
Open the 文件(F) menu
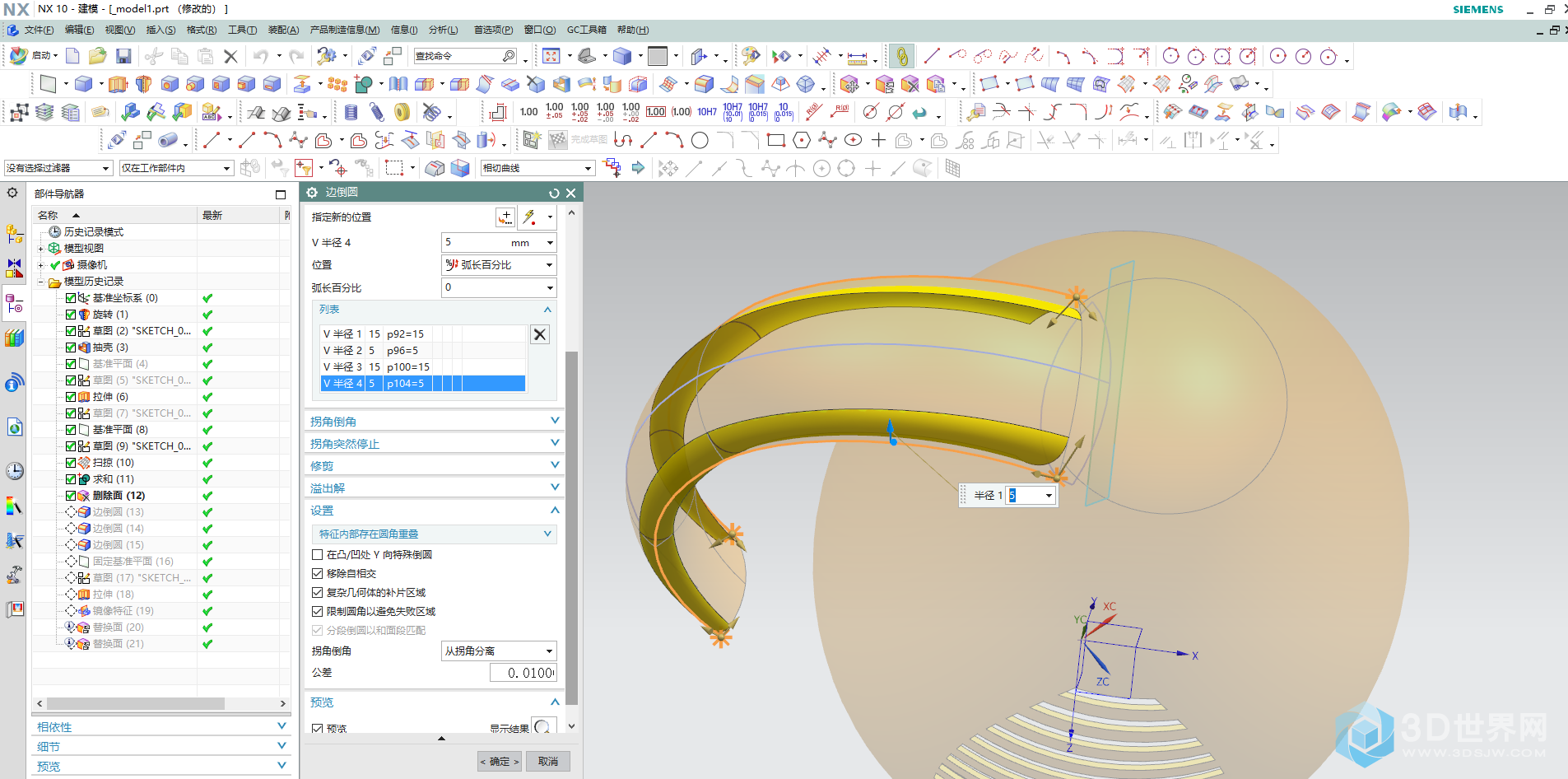[39, 30]
